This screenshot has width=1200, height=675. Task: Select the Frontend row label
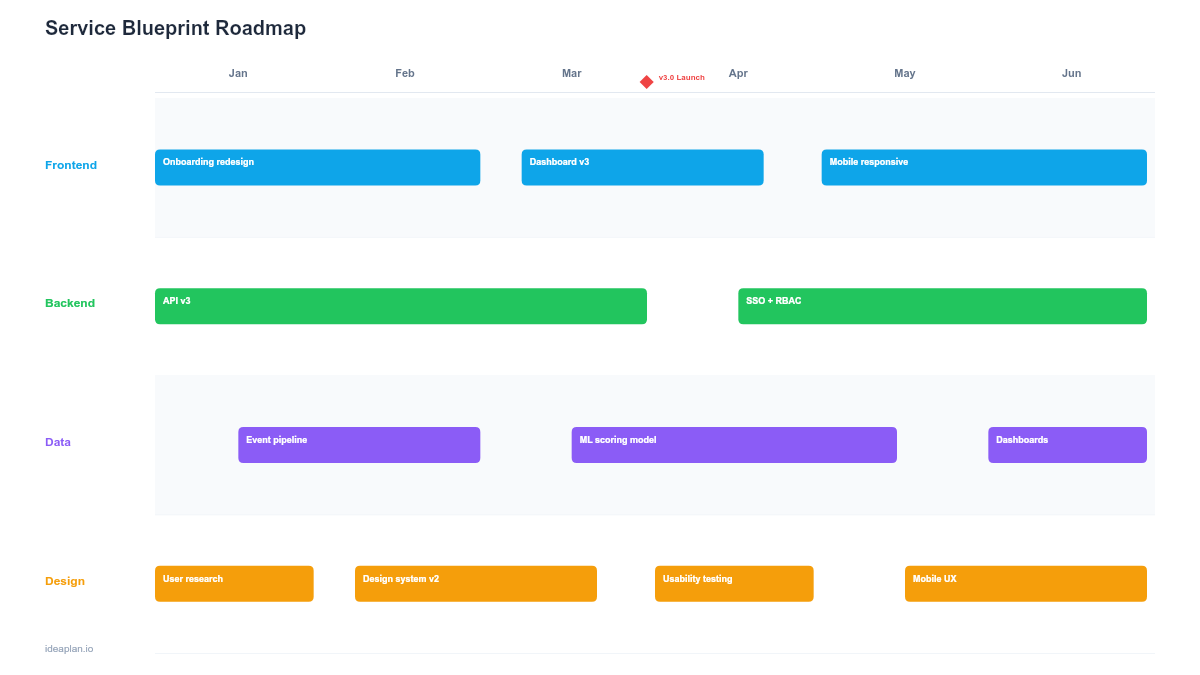click(x=71, y=165)
